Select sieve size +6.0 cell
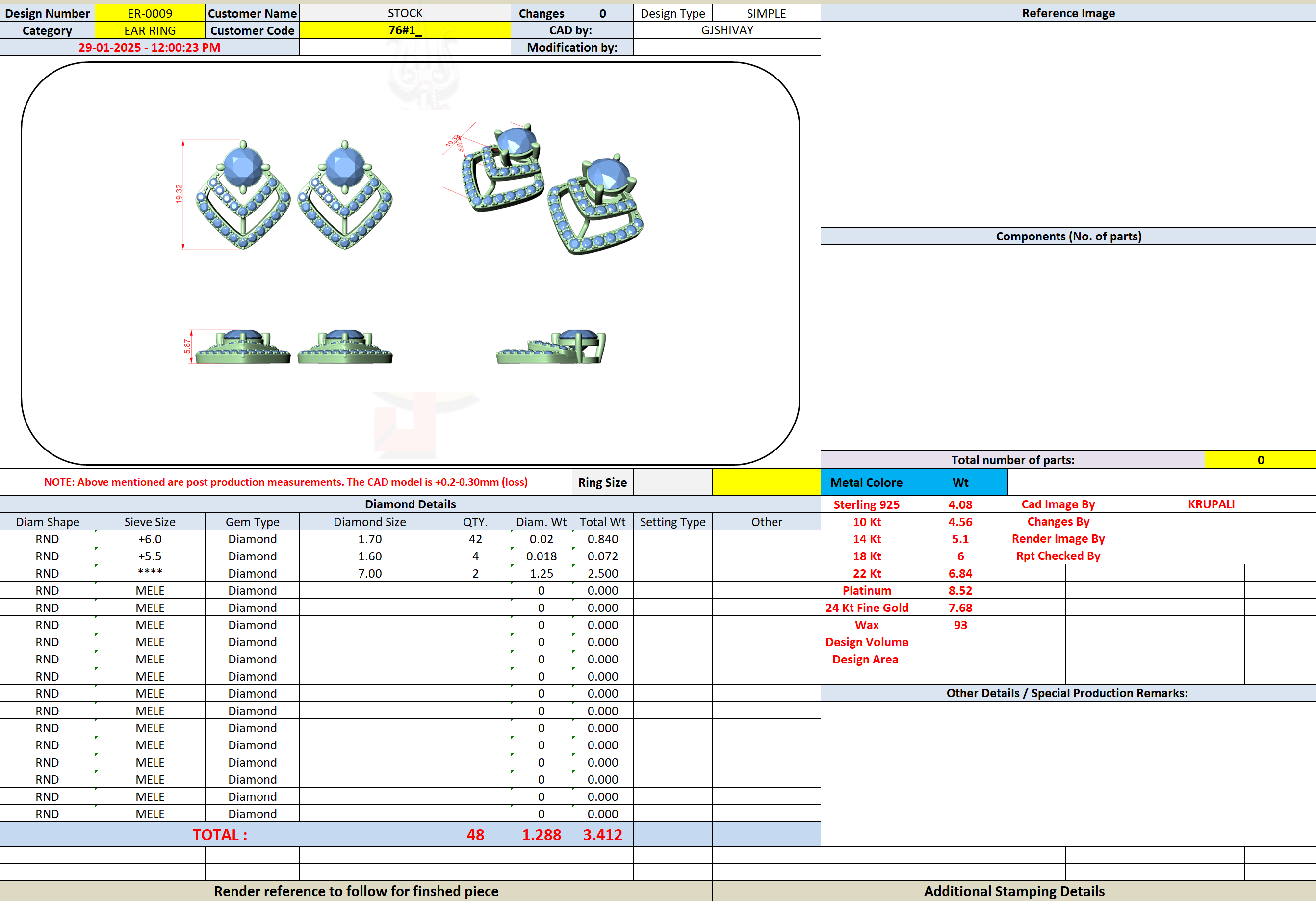This screenshot has height=901, width=1316. coord(150,539)
